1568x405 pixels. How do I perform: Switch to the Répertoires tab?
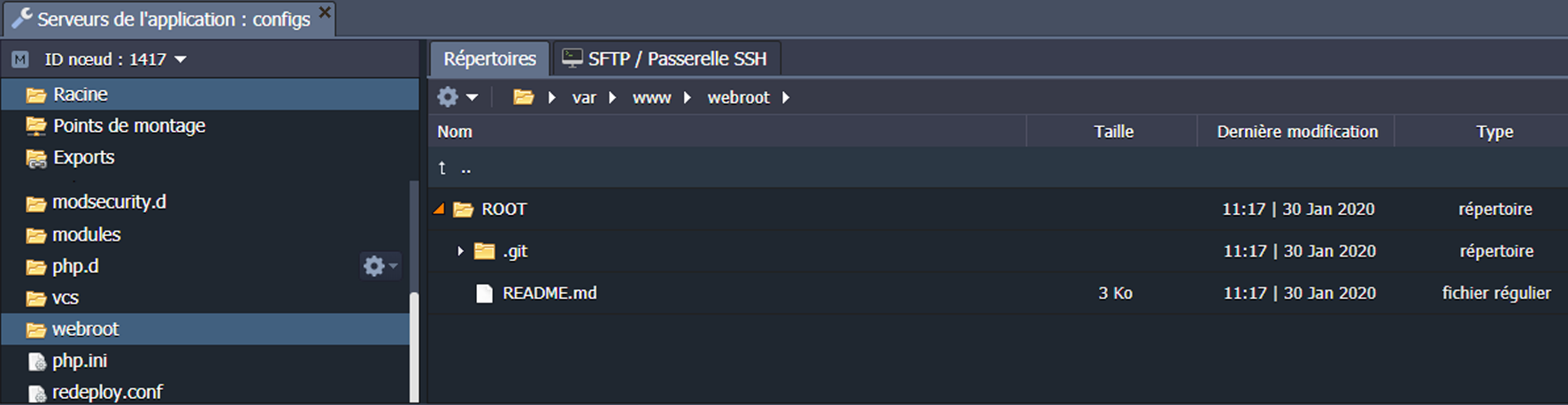(x=489, y=58)
